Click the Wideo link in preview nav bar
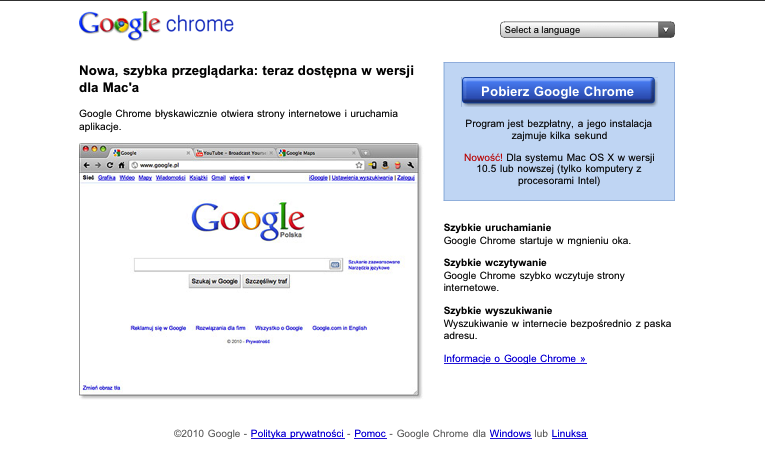This screenshot has height=455, width=765. pos(127,178)
